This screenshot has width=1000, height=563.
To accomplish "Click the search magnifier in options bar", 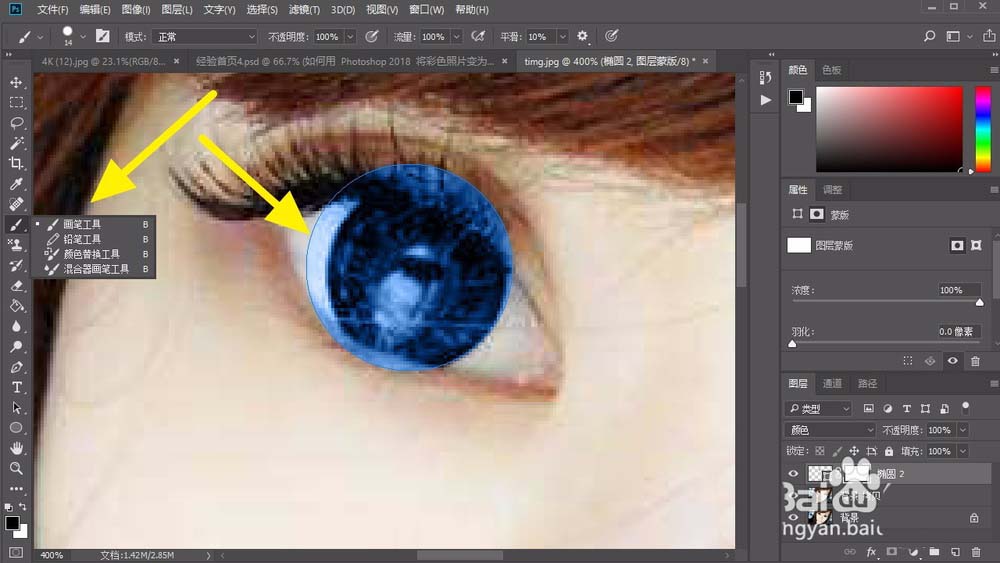I will coord(929,36).
